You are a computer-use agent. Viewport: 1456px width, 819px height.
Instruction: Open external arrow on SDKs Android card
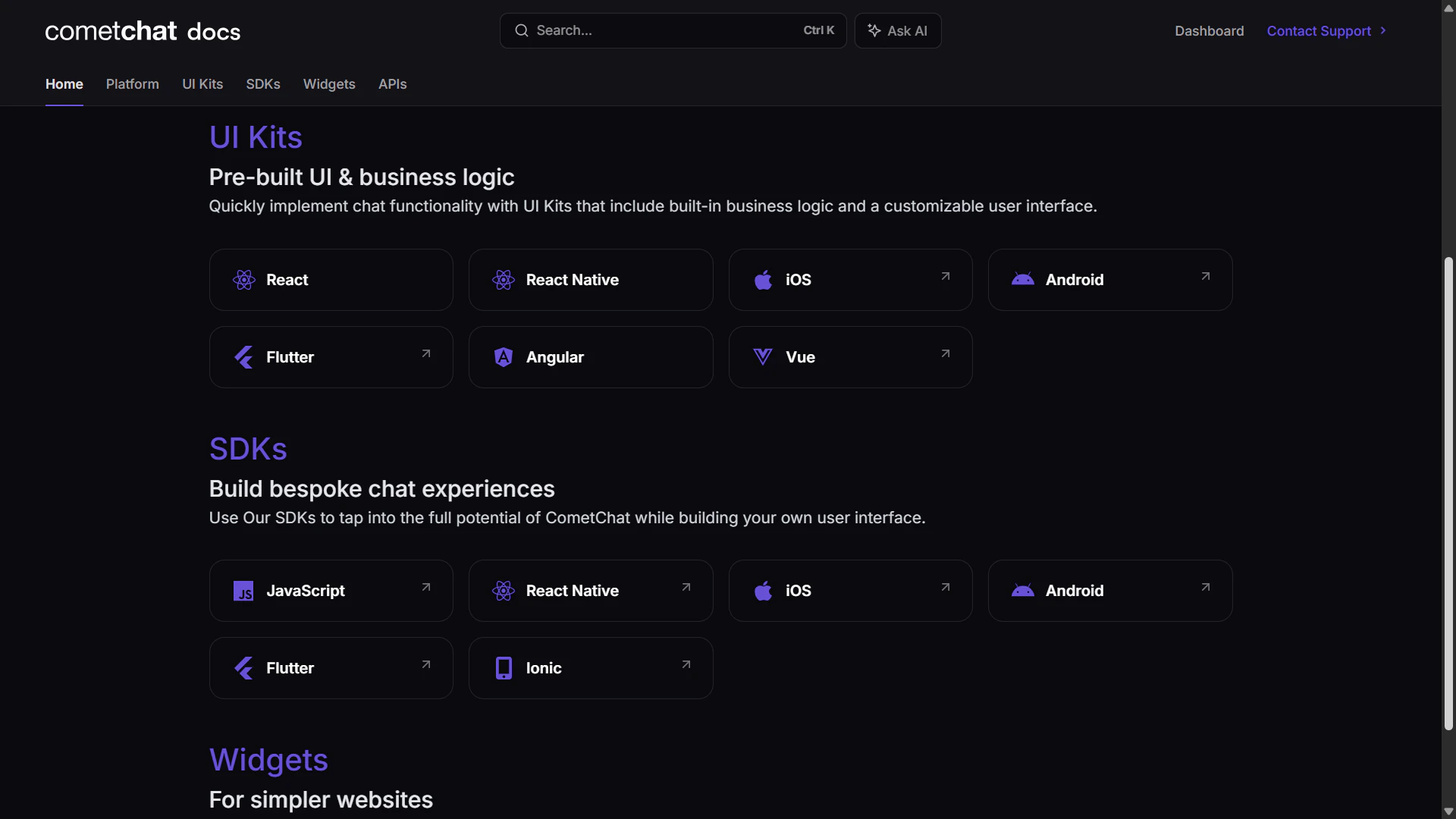pyautogui.click(x=1205, y=588)
